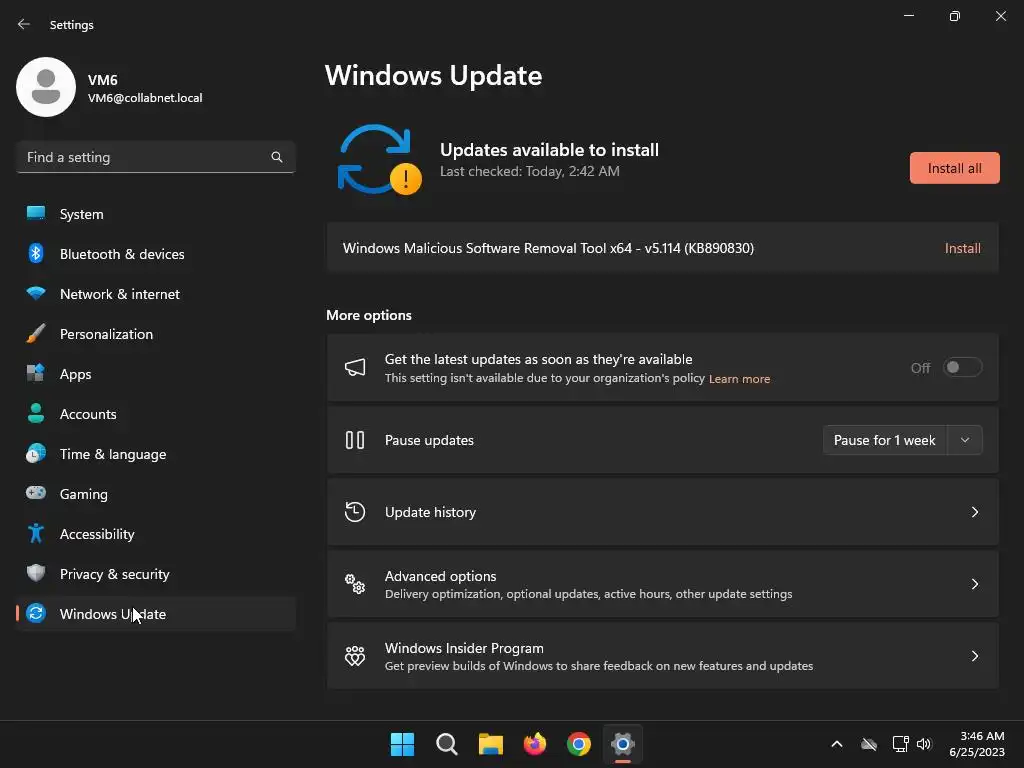The image size is (1024, 768).
Task: Install Malicious Software Removal Tool update
Action: coord(963,248)
